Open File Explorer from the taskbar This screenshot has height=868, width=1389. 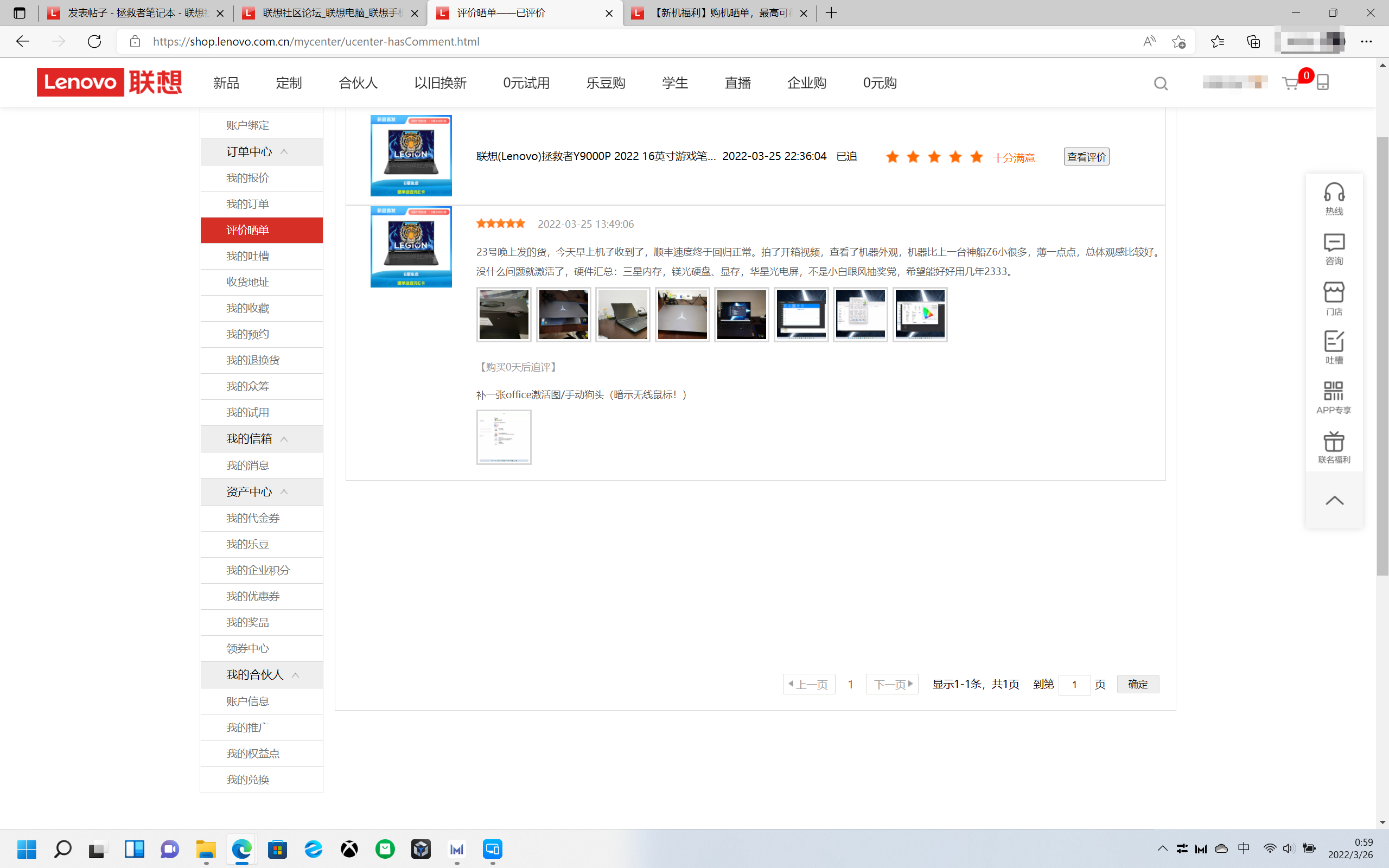coord(206,848)
